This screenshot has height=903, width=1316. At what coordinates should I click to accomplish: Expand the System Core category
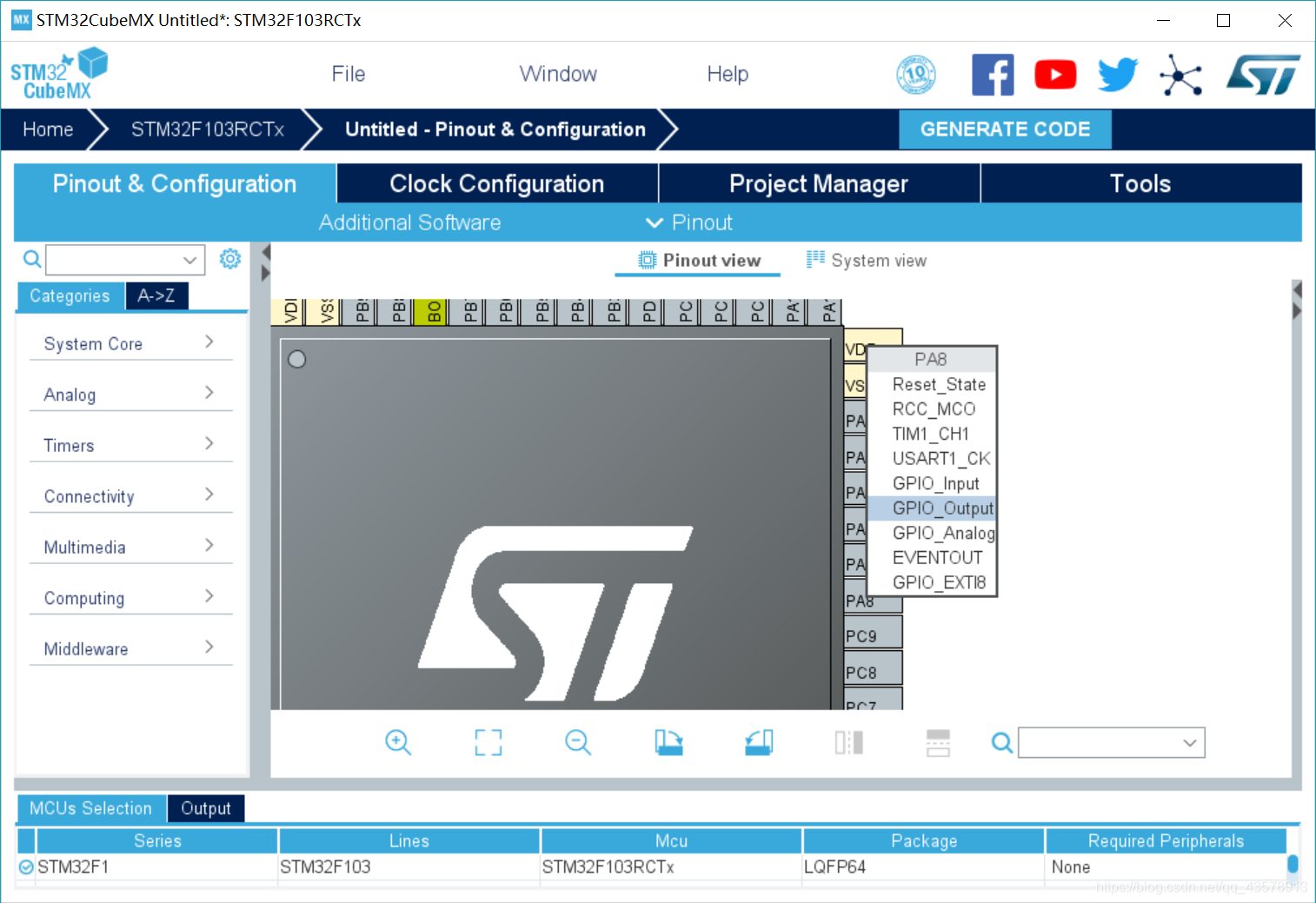(131, 344)
